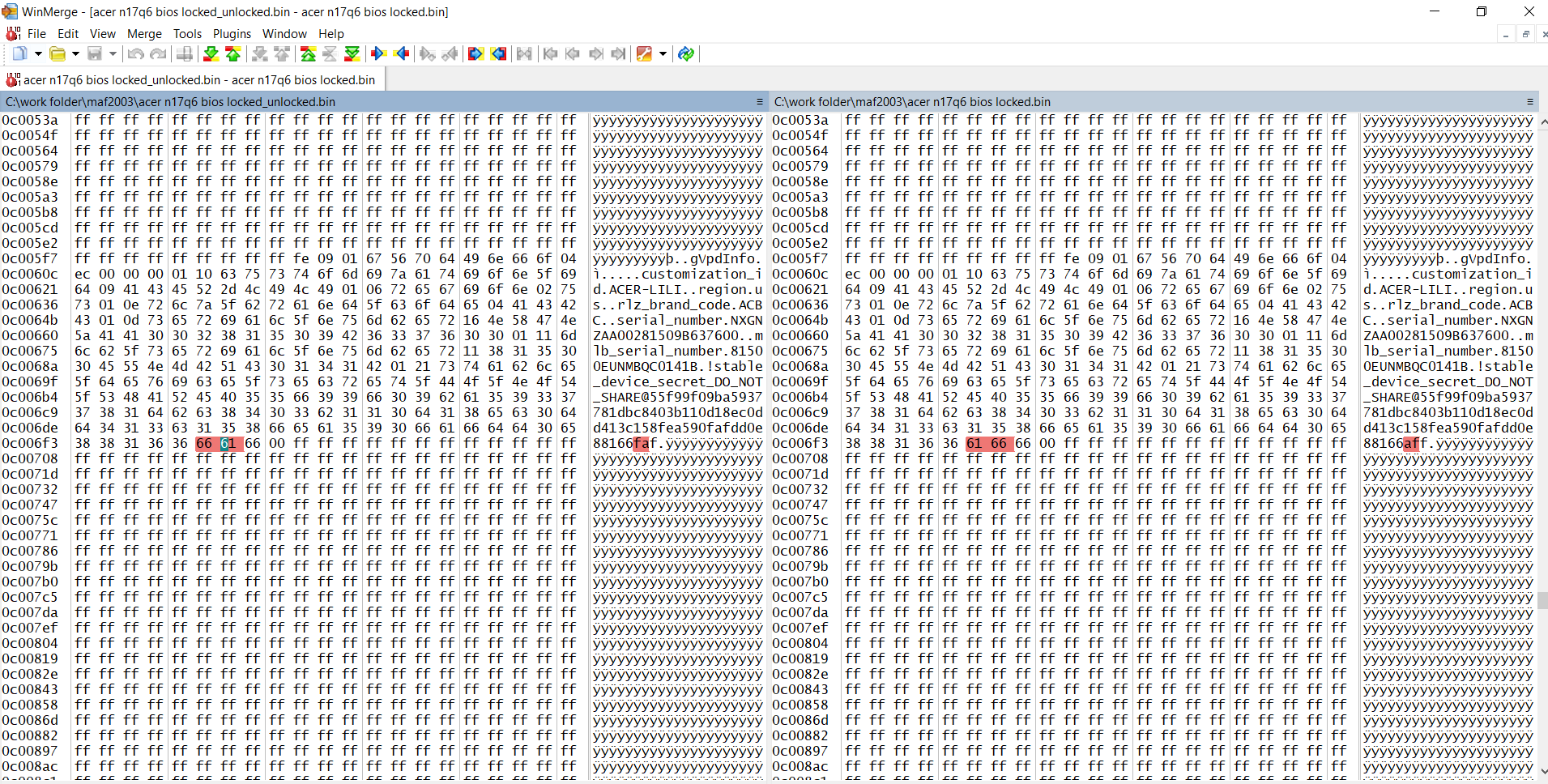Refresh comparison with green arrows icon
This screenshot has height=784, width=1548.
(686, 53)
